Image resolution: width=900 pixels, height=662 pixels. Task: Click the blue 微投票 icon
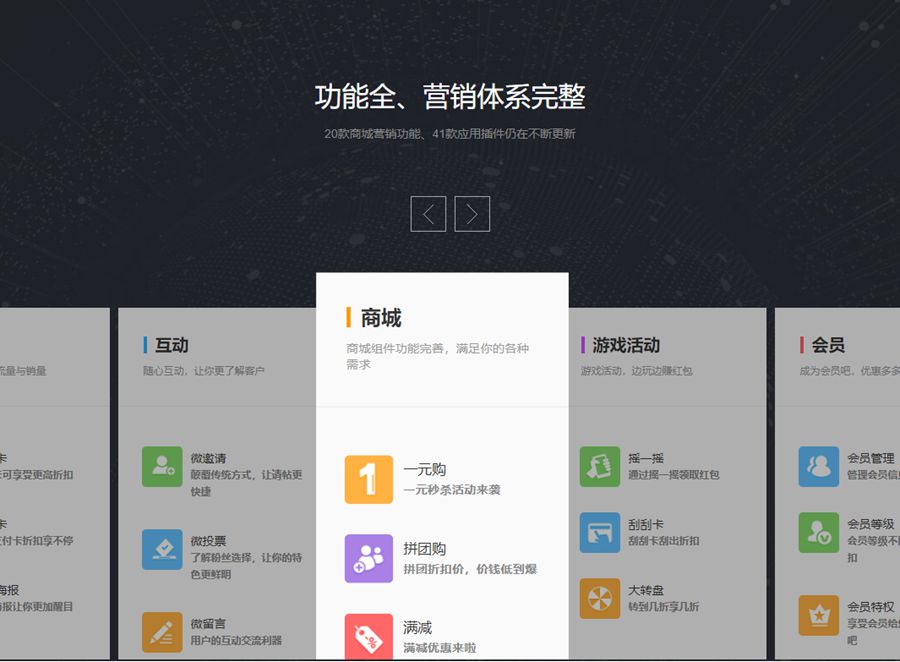point(162,549)
